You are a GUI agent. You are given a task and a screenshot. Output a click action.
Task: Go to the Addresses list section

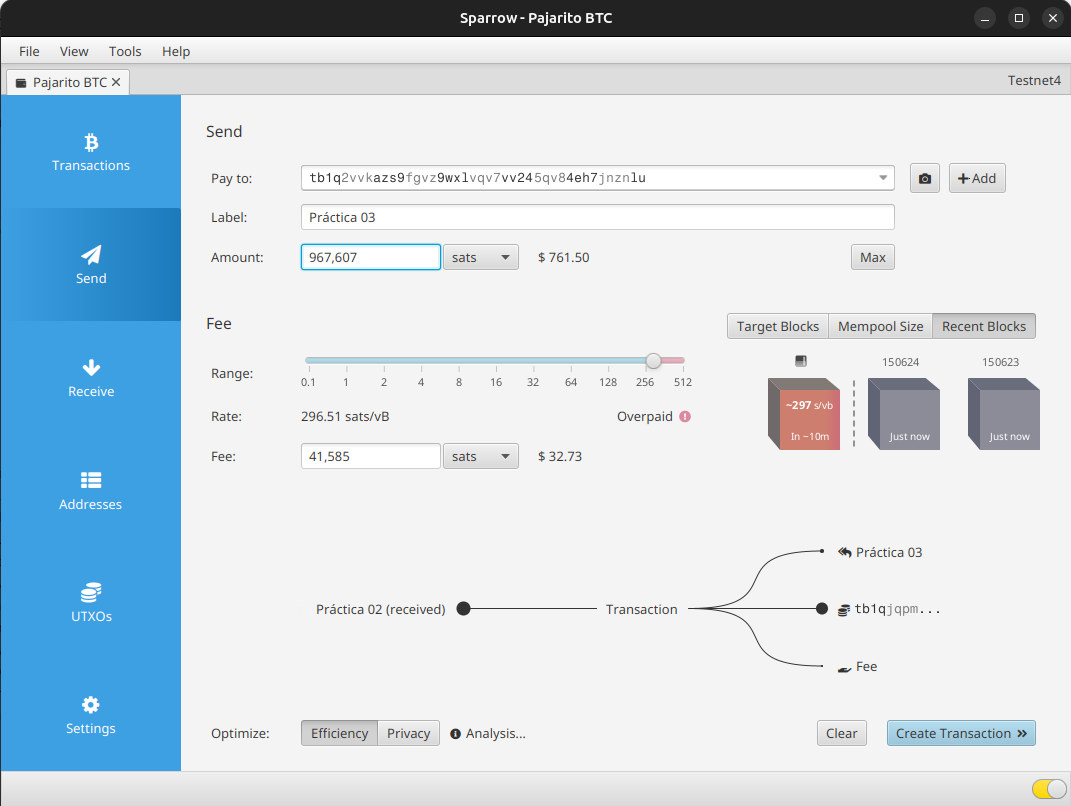pos(91,490)
